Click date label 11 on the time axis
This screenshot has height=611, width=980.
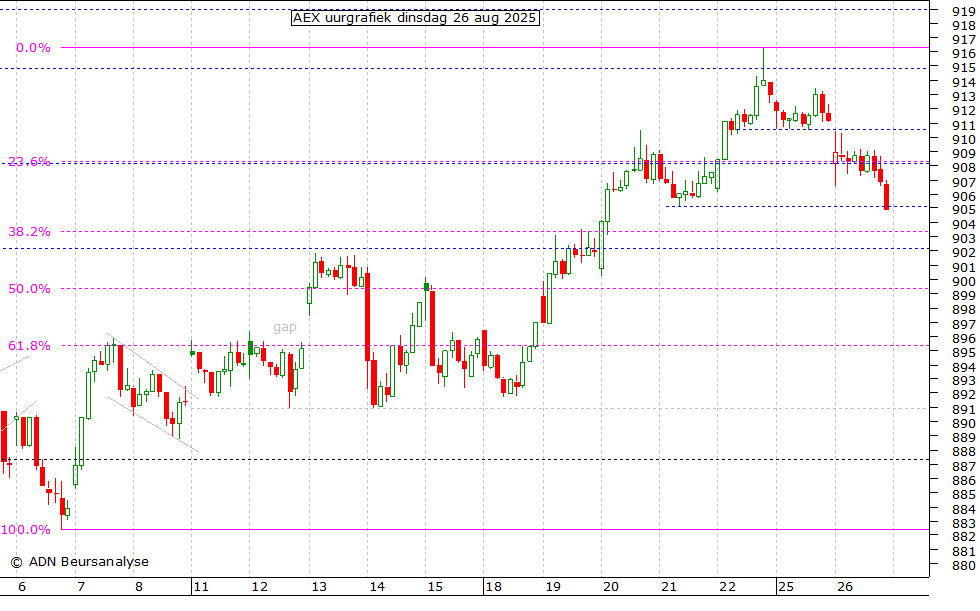tap(201, 587)
